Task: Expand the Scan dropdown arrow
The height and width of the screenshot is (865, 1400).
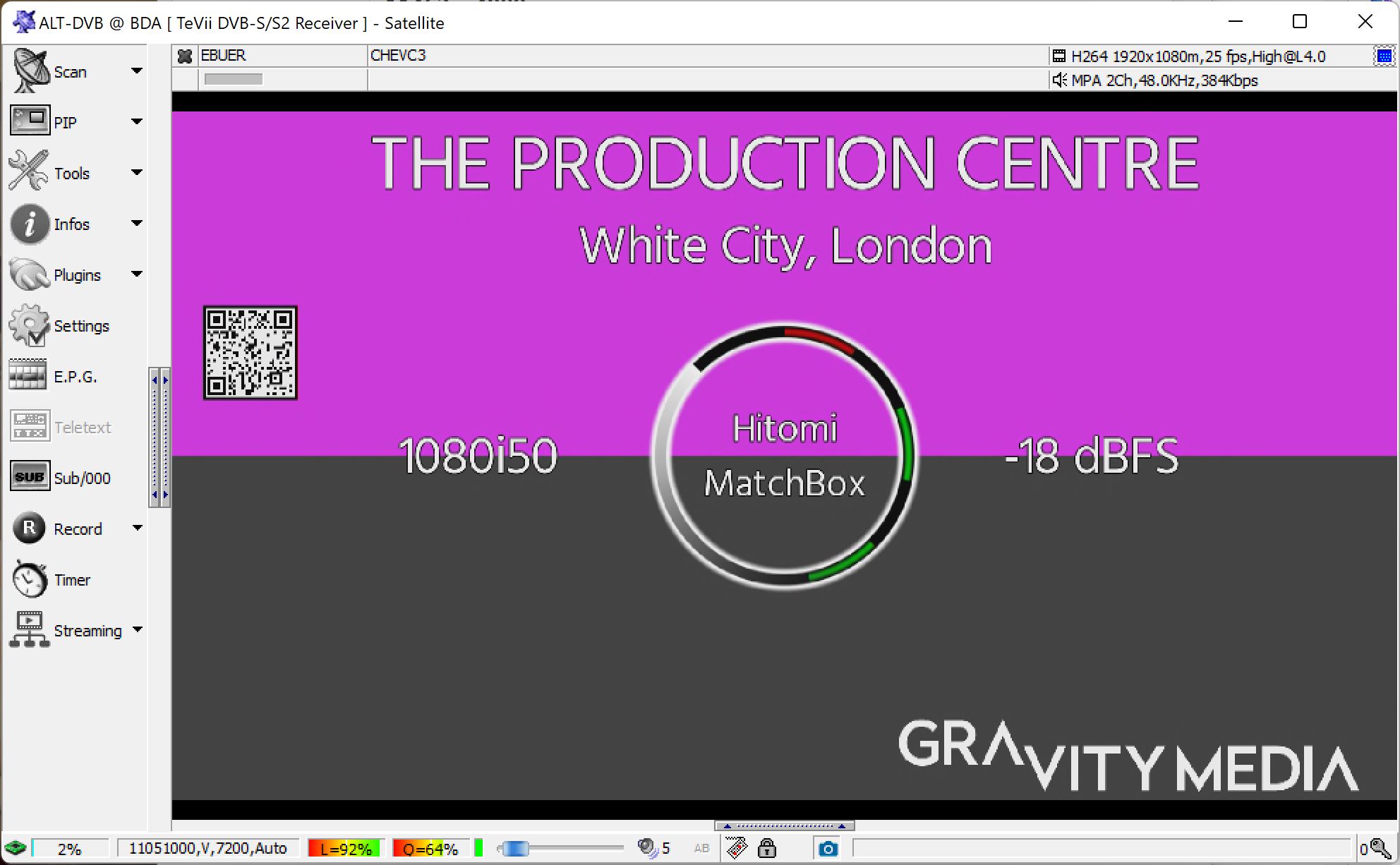Action: click(x=137, y=71)
